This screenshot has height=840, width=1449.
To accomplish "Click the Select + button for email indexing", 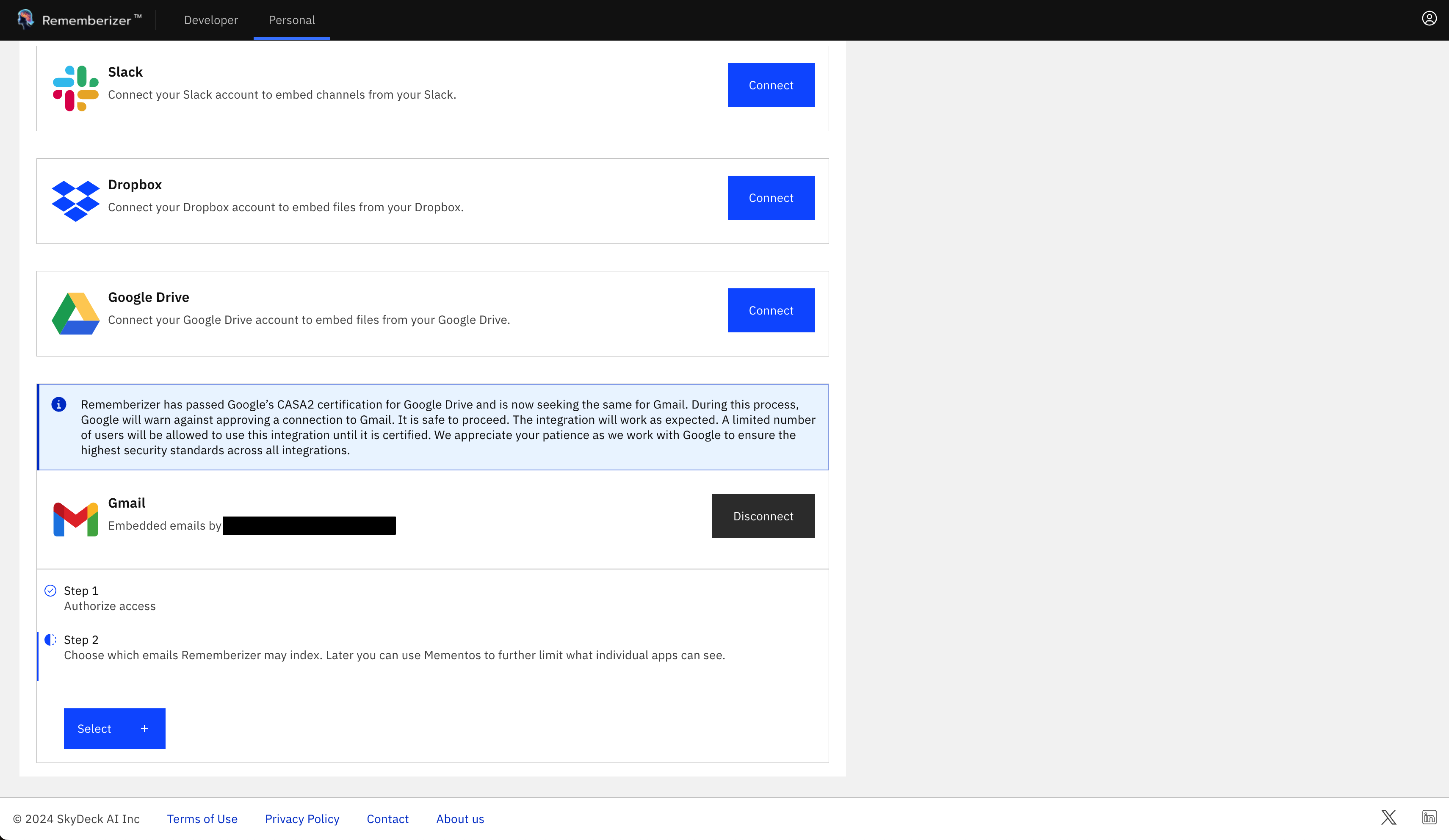I will click(114, 728).
